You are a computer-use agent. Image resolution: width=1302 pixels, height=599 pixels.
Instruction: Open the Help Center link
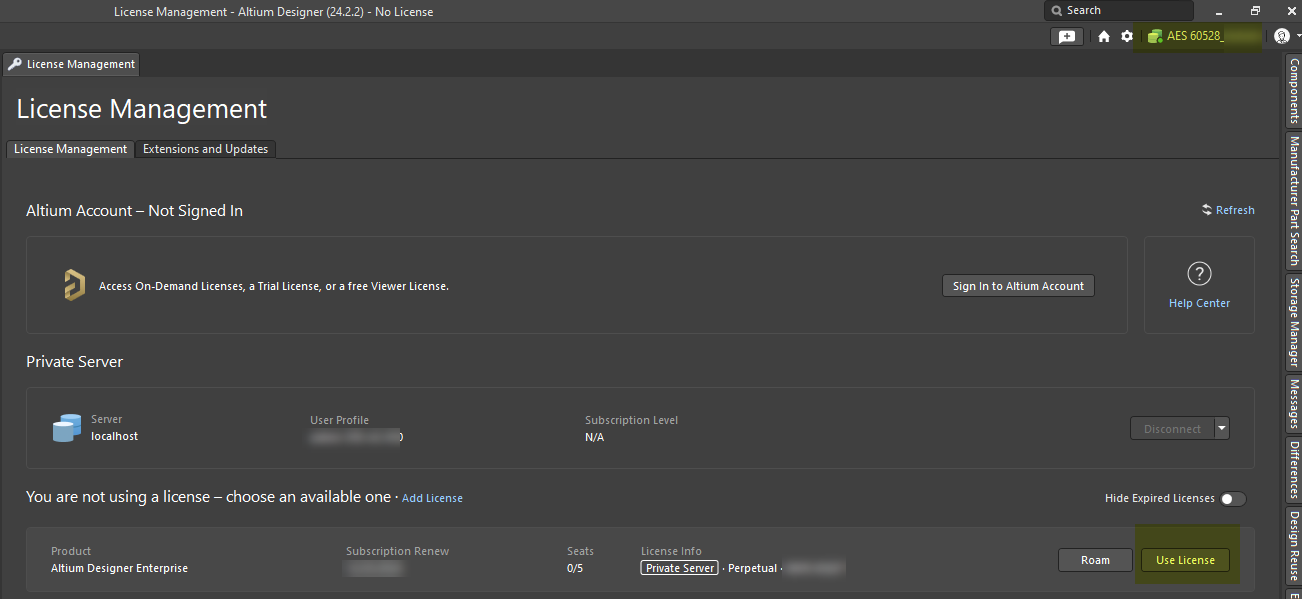[x=1199, y=303]
